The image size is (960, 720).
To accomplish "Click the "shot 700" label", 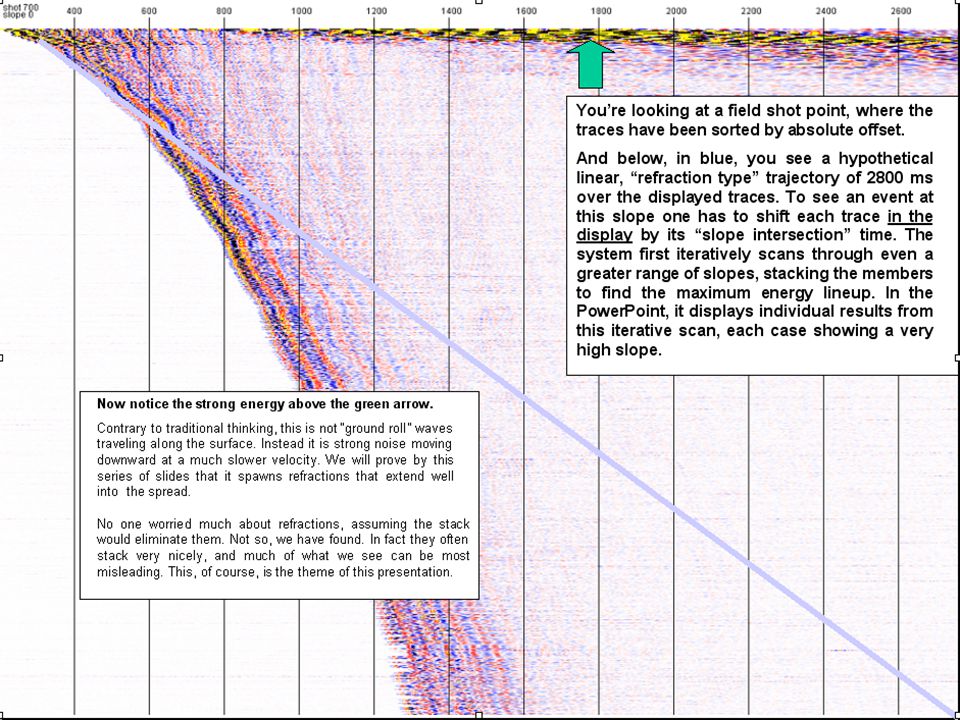I will tap(20, 7).
